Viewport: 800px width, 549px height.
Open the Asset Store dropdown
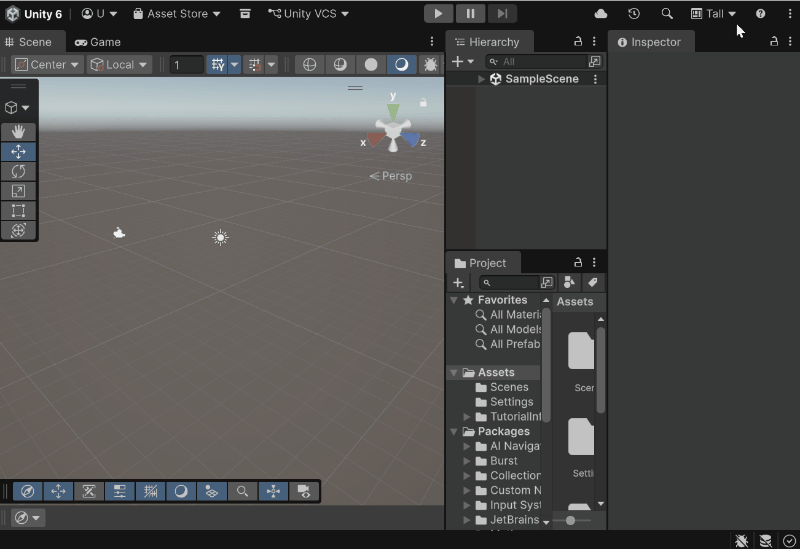(x=177, y=14)
